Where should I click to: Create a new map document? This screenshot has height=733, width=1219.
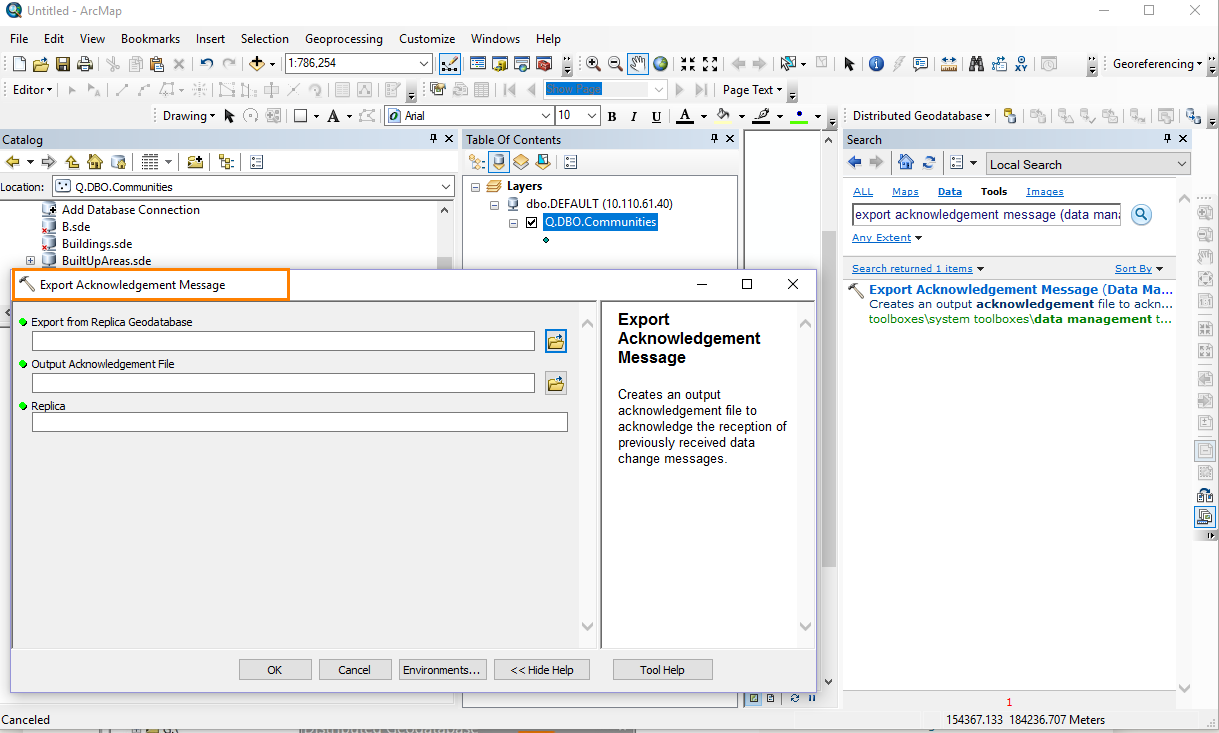tap(19, 64)
